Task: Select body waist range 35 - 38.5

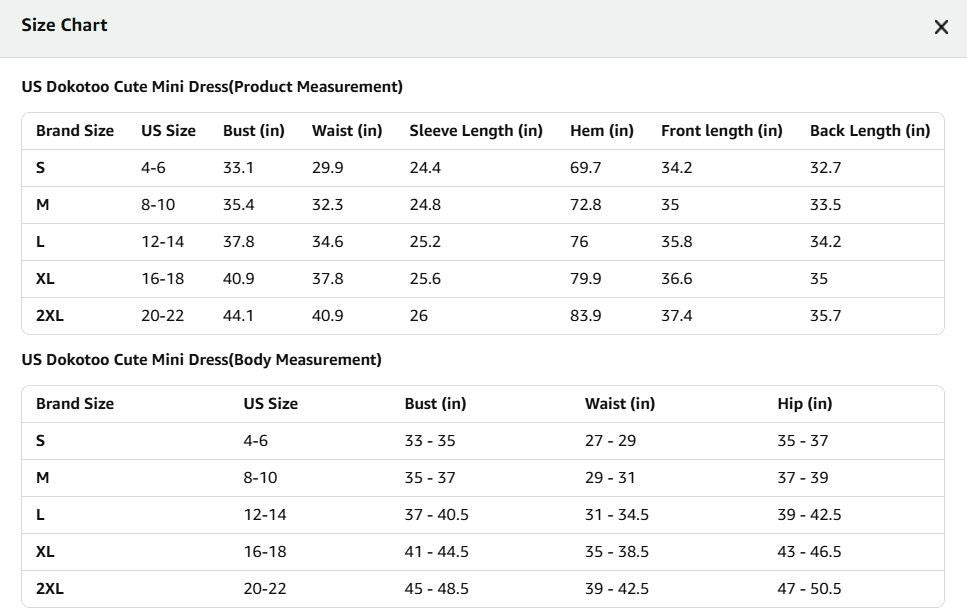Action: click(617, 552)
